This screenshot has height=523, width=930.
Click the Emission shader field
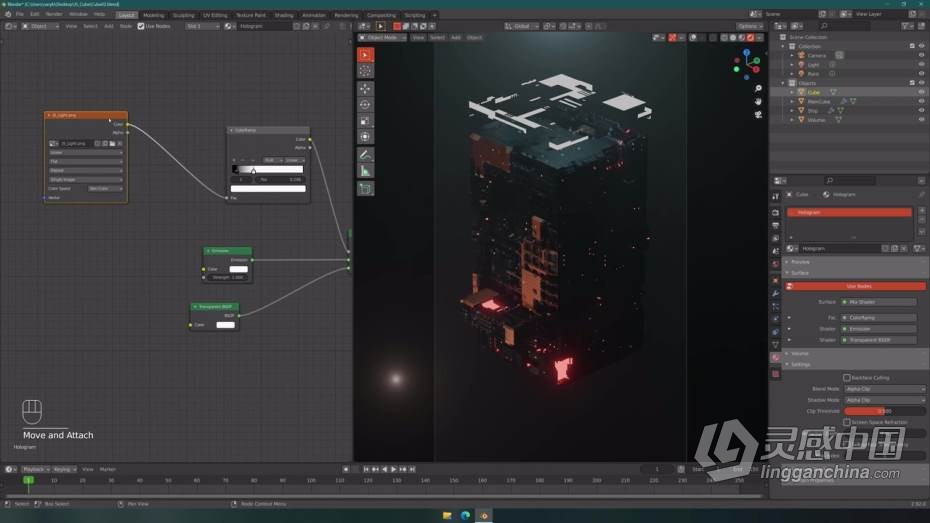880,329
